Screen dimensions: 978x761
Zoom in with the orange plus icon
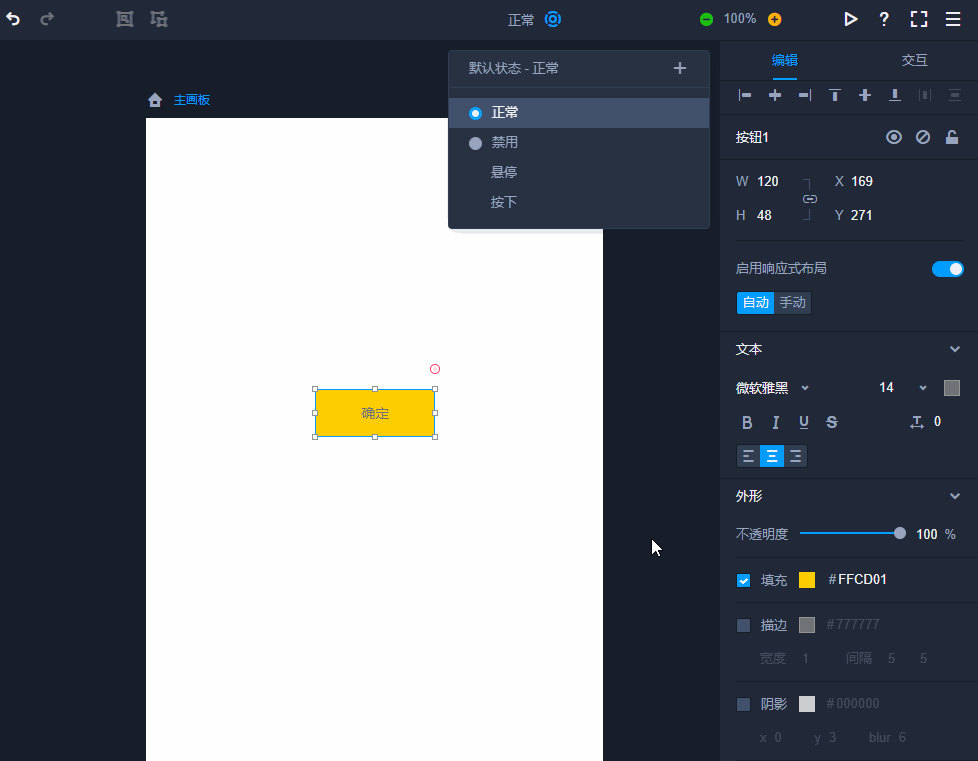tap(774, 19)
